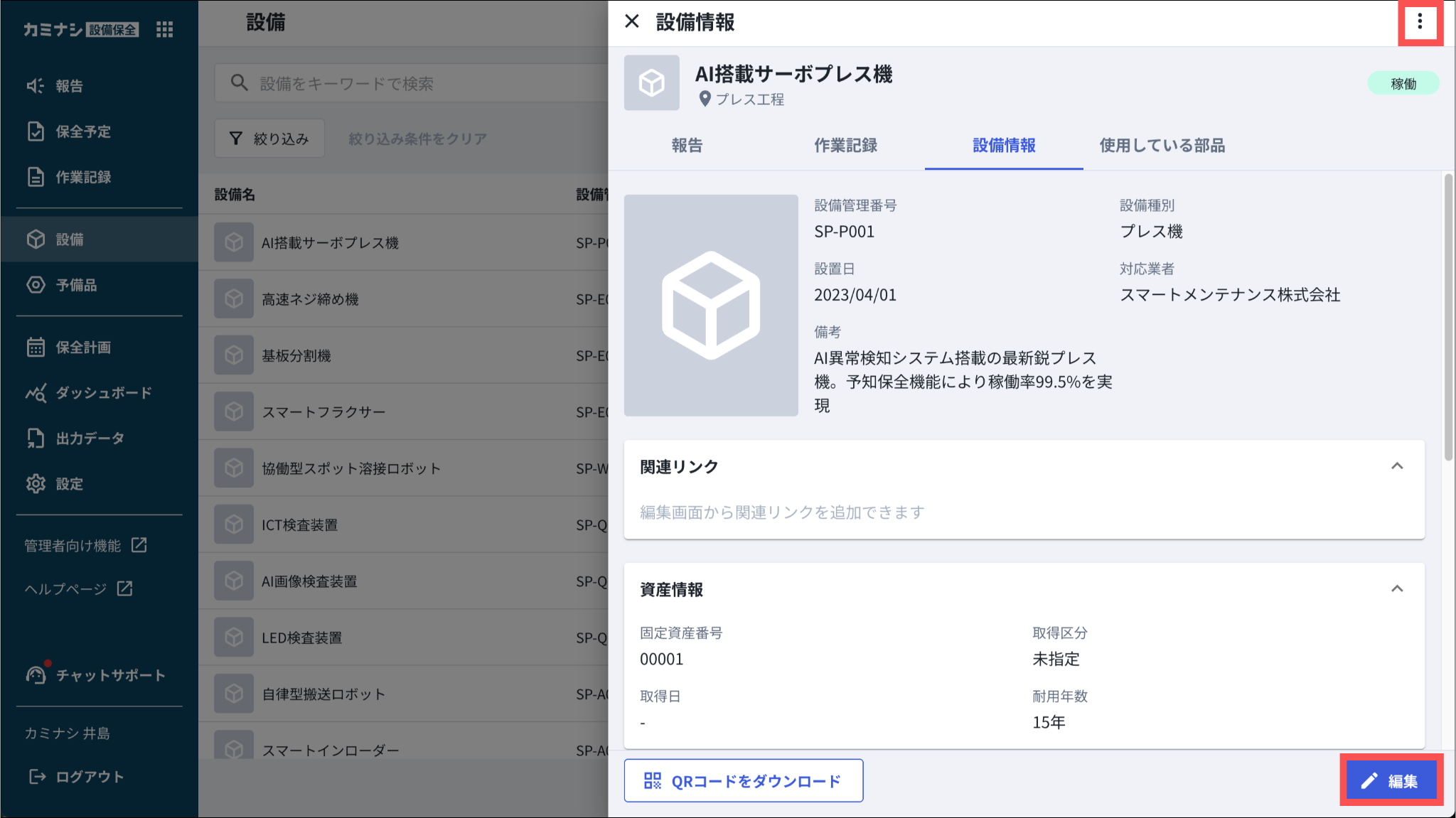Close the 設備情報 panel with X icon
This screenshot has height=818, width=1456.
631,22
